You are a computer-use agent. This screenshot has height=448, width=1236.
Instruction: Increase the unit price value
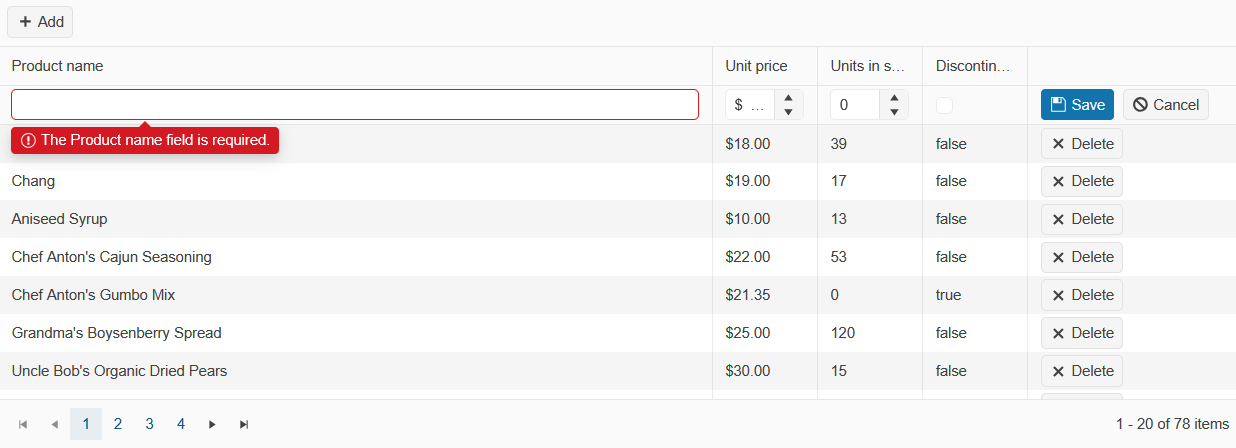[x=789, y=98]
